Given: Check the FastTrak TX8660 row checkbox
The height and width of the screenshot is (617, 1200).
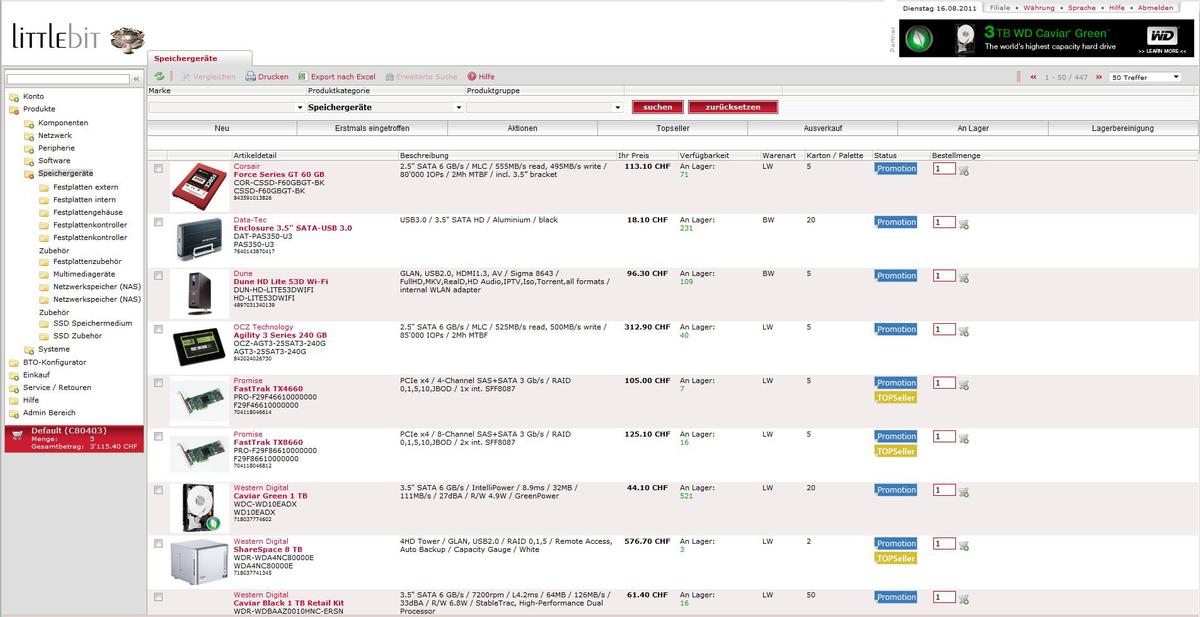Looking at the screenshot, I should coord(158,436).
